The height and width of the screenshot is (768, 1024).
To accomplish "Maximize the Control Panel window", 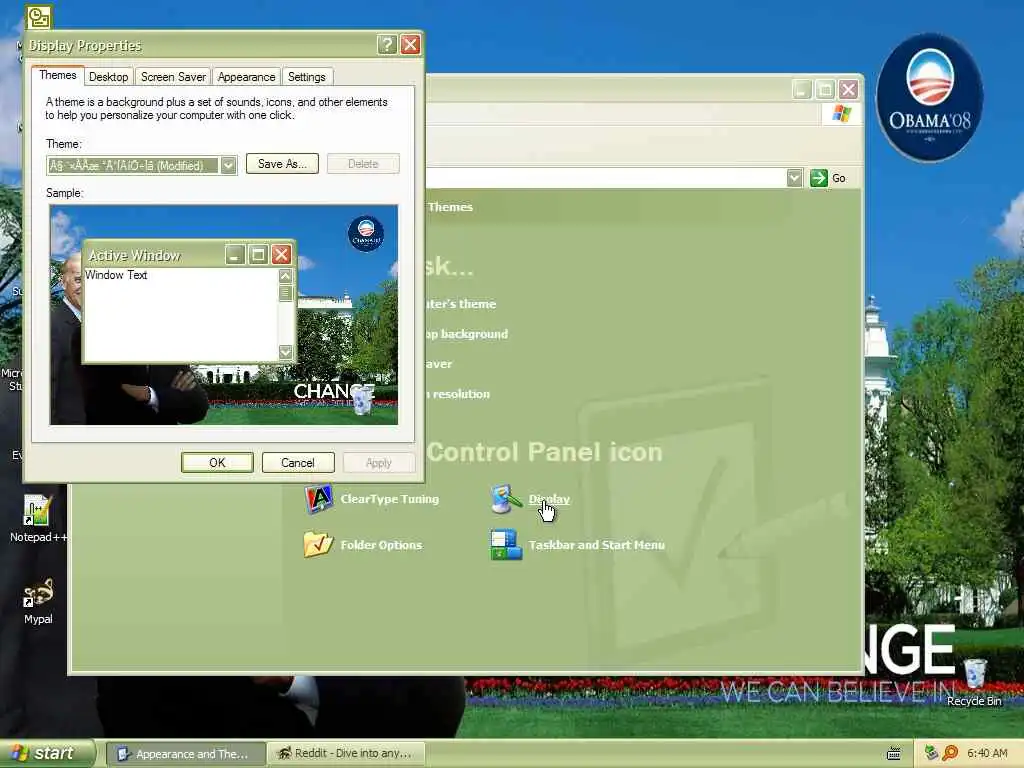I will click(x=825, y=89).
